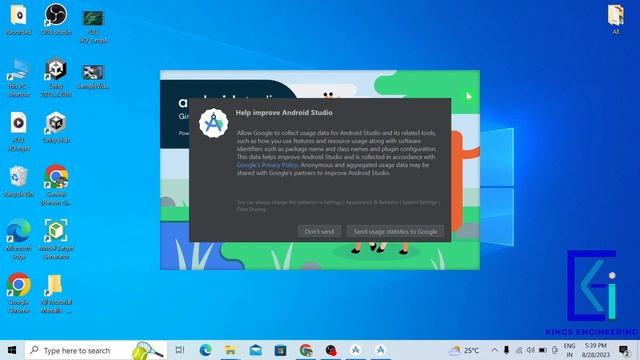Open Unity Hub desktop shortcut
Screen dimensions: 640x360
tap(56, 127)
